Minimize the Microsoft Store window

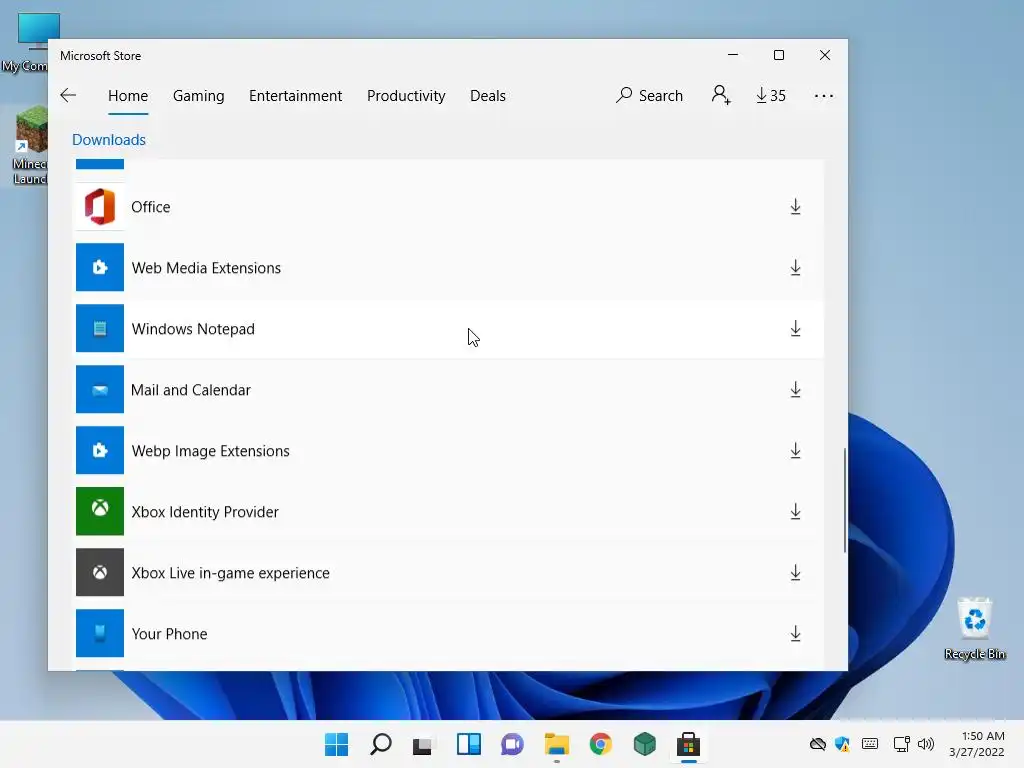point(733,56)
